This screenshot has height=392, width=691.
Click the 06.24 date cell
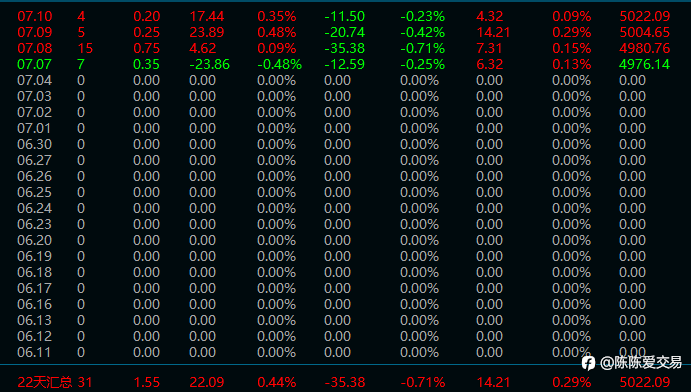tap(35, 208)
